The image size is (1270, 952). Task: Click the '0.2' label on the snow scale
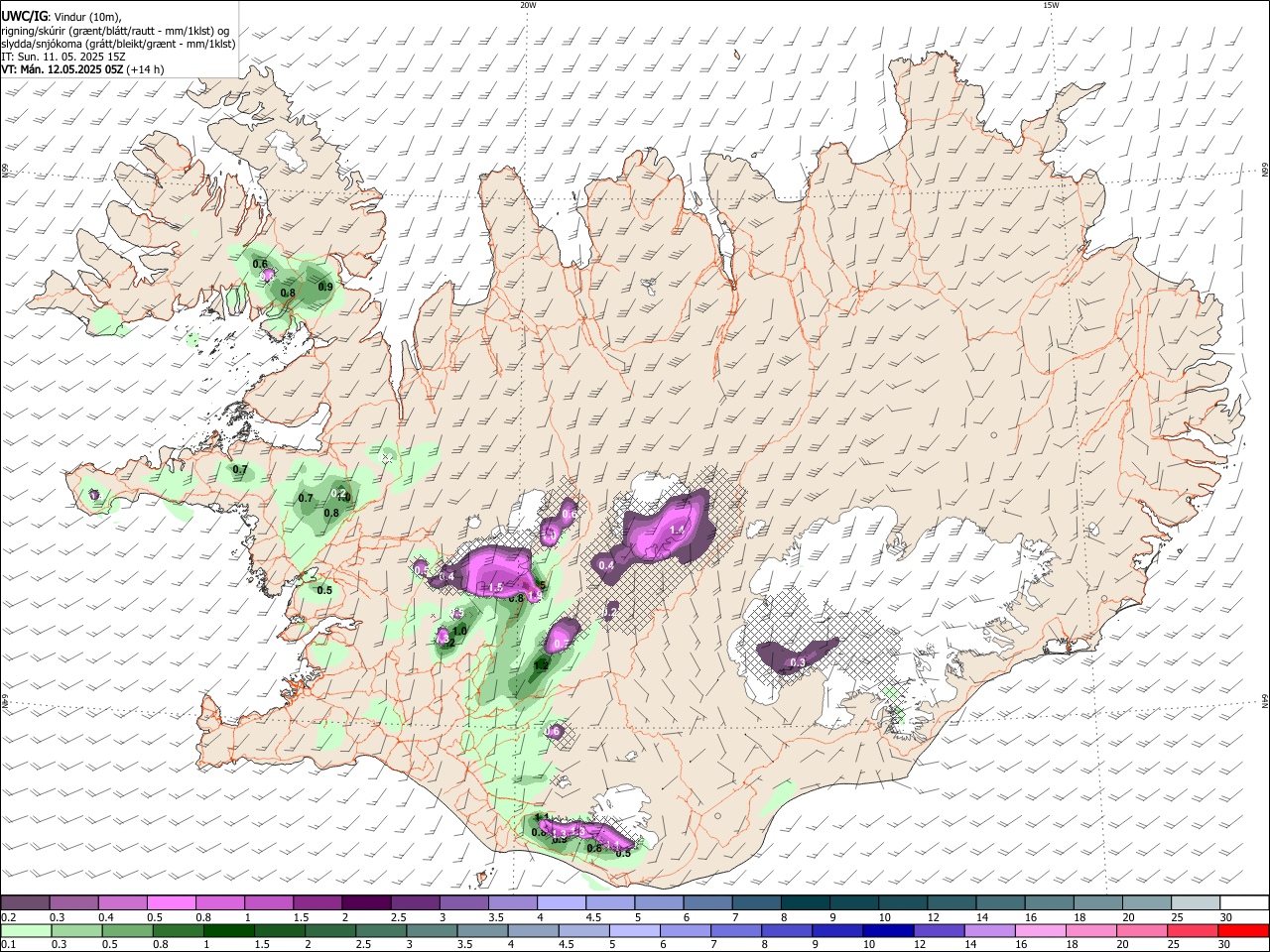(x=7, y=917)
